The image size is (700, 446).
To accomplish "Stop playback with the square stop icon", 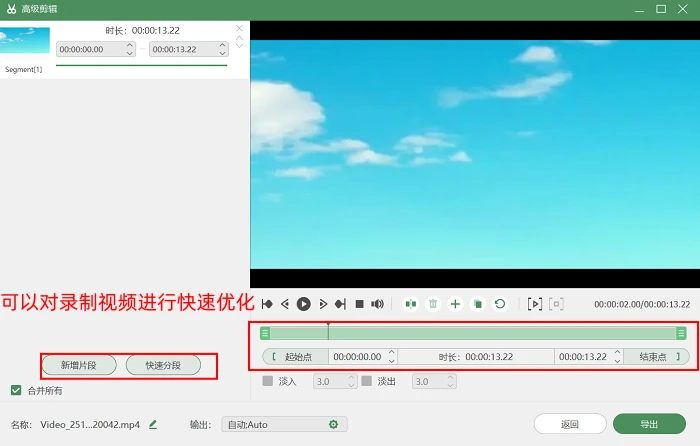I will click(359, 304).
